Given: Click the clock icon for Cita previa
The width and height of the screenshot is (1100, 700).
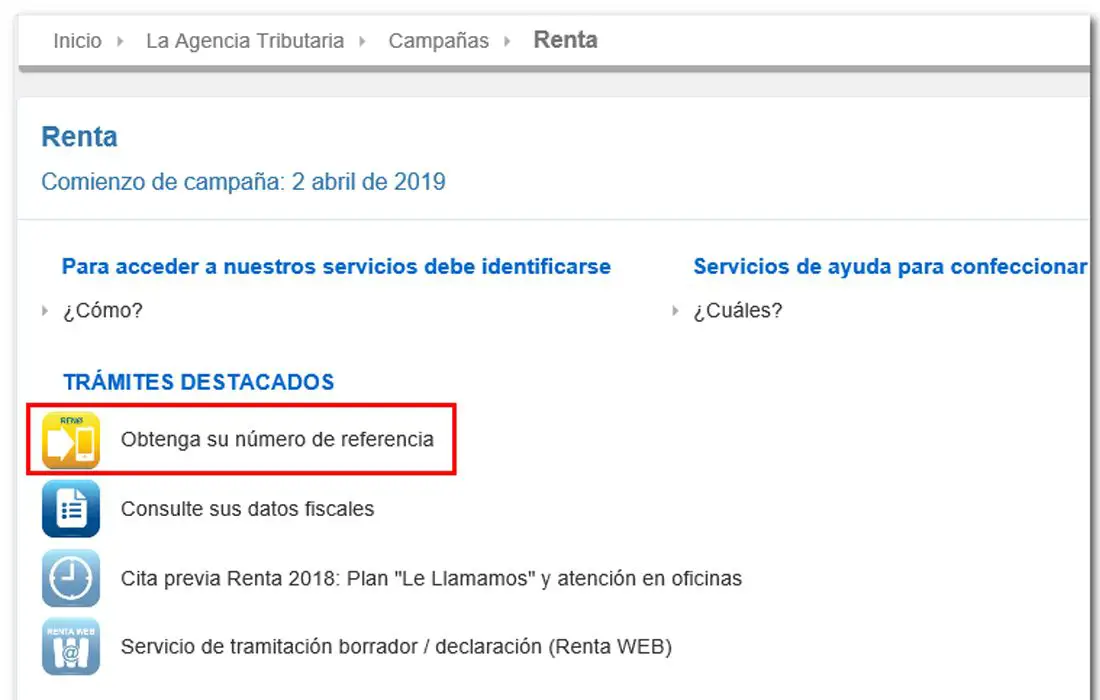Looking at the screenshot, I should pos(71,578).
